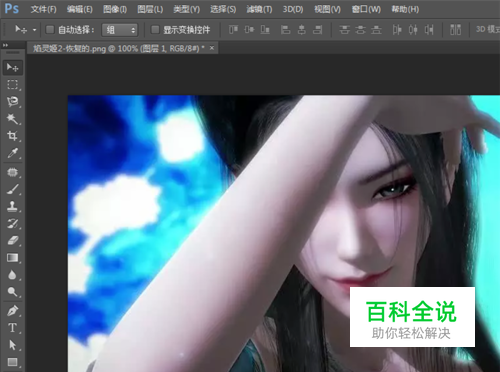500x372 pixels.
Task: Click distribute top edges icon
Action: [x=344, y=30]
